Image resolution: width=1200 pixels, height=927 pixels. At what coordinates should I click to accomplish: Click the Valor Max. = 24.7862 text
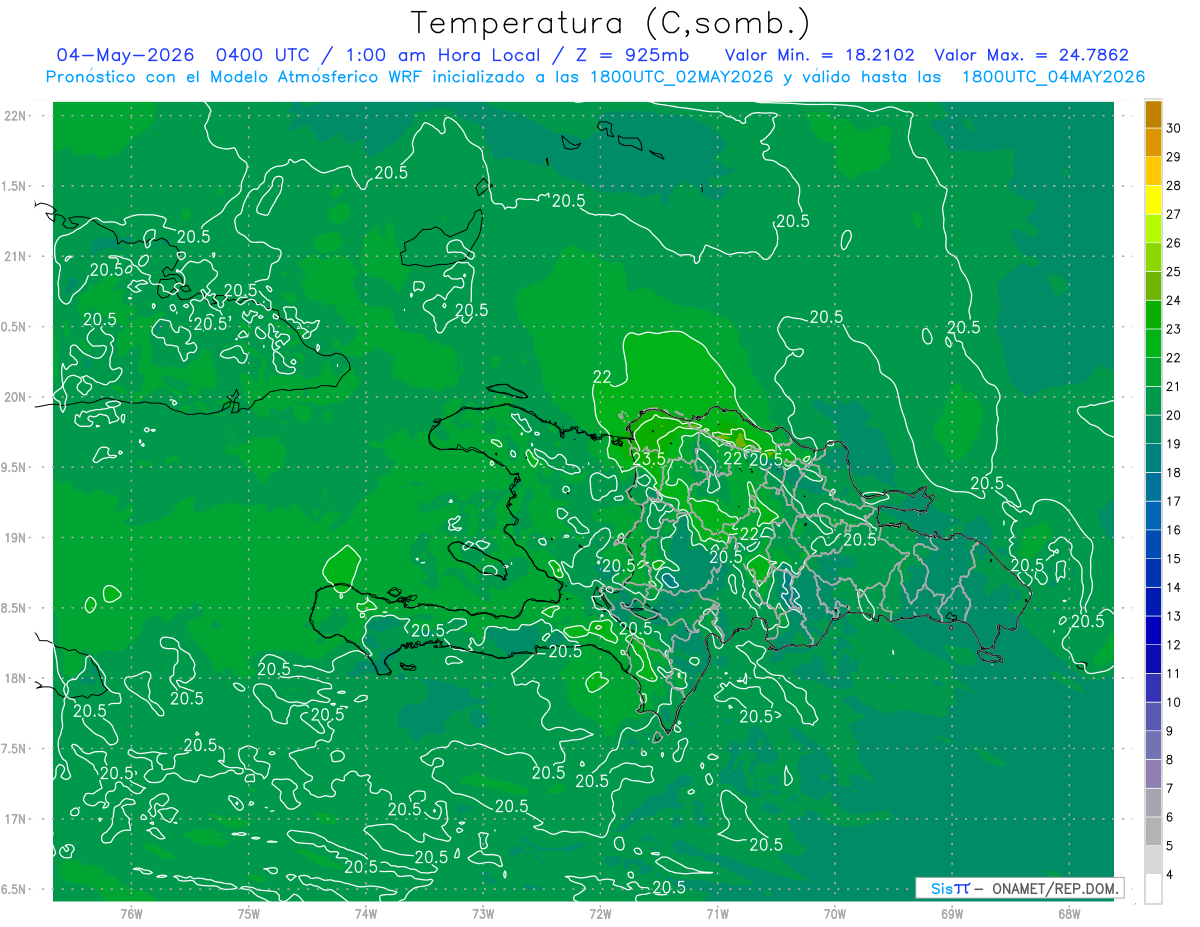click(x=1031, y=55)
